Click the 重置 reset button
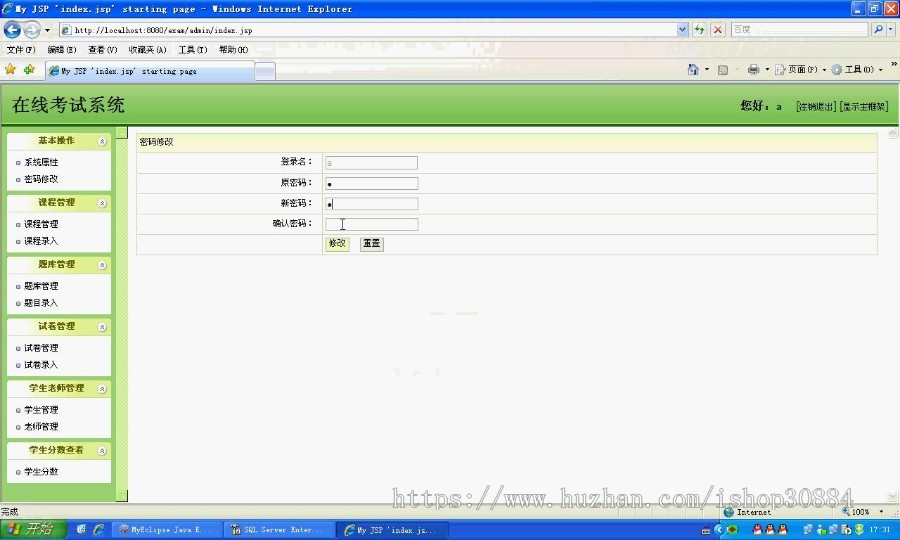The image size is (900, 540). pos(371,244)
